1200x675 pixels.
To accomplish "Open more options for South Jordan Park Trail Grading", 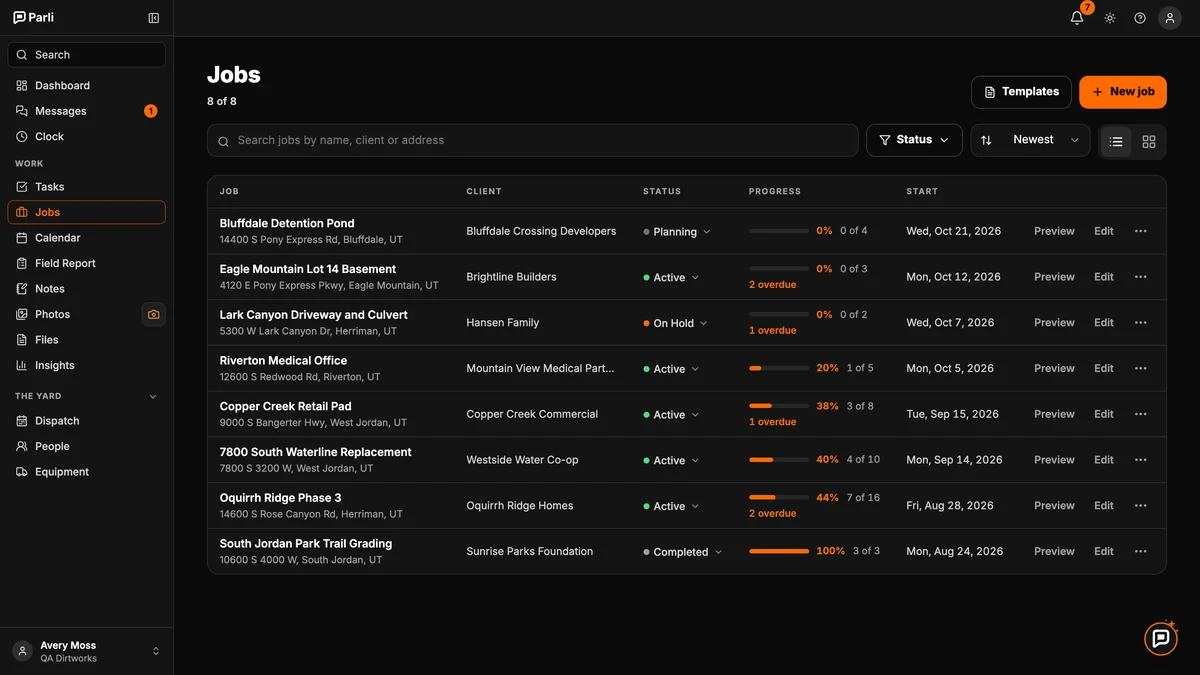I will click(1140, 551).
